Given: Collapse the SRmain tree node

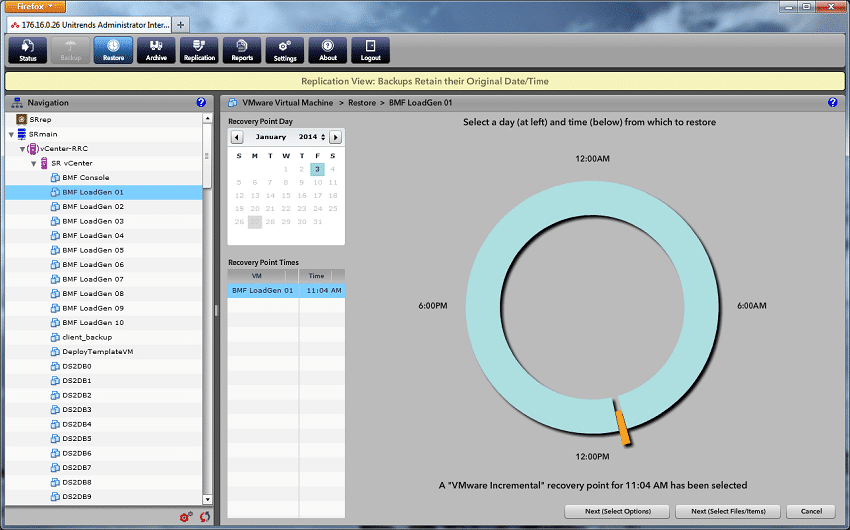Looking at the screenshot, I should coord(11,134).
